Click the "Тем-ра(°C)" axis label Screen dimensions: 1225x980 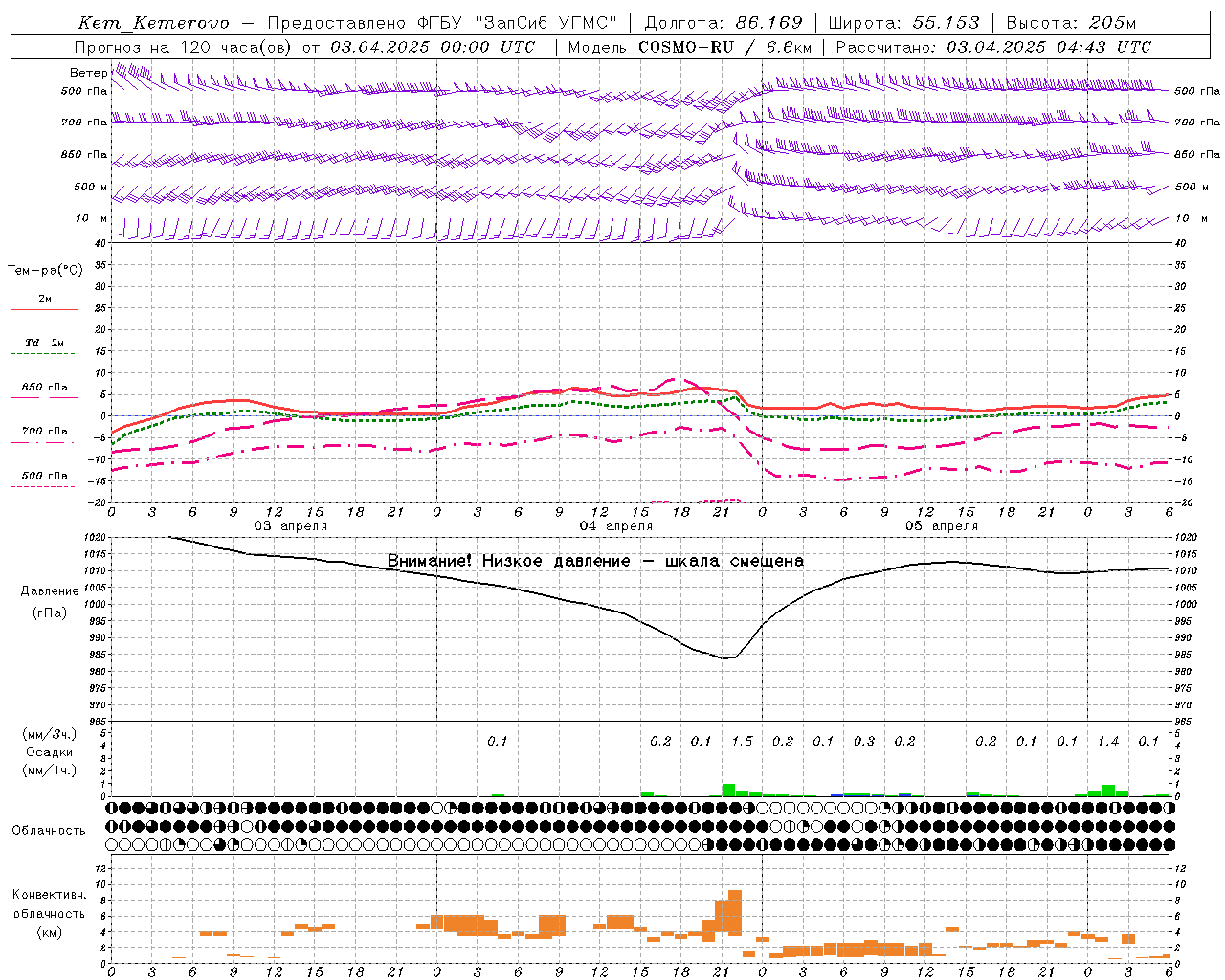click(45, 270)
